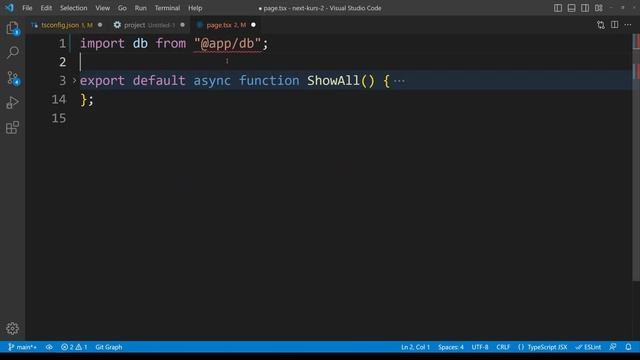Change encoding via UTF-8
This screenshot has height=360, width=640.
point(480,347)
